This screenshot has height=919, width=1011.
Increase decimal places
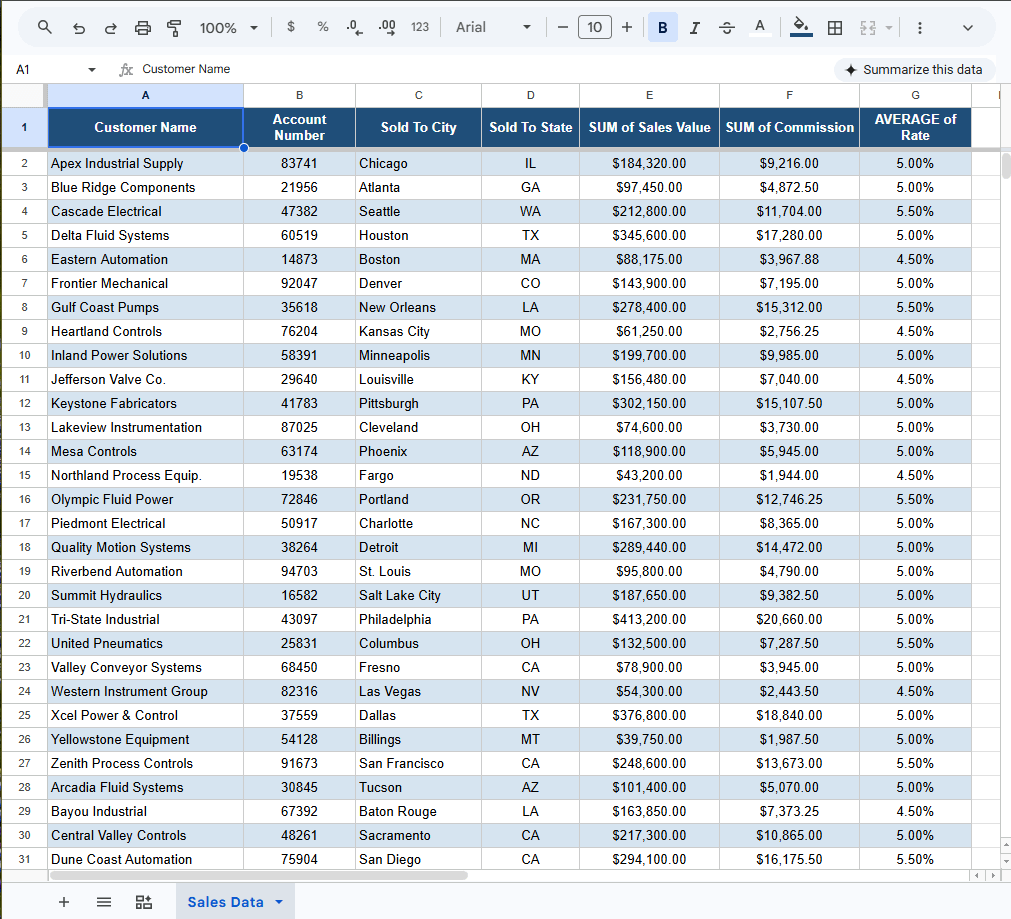(x=387, y=27)
